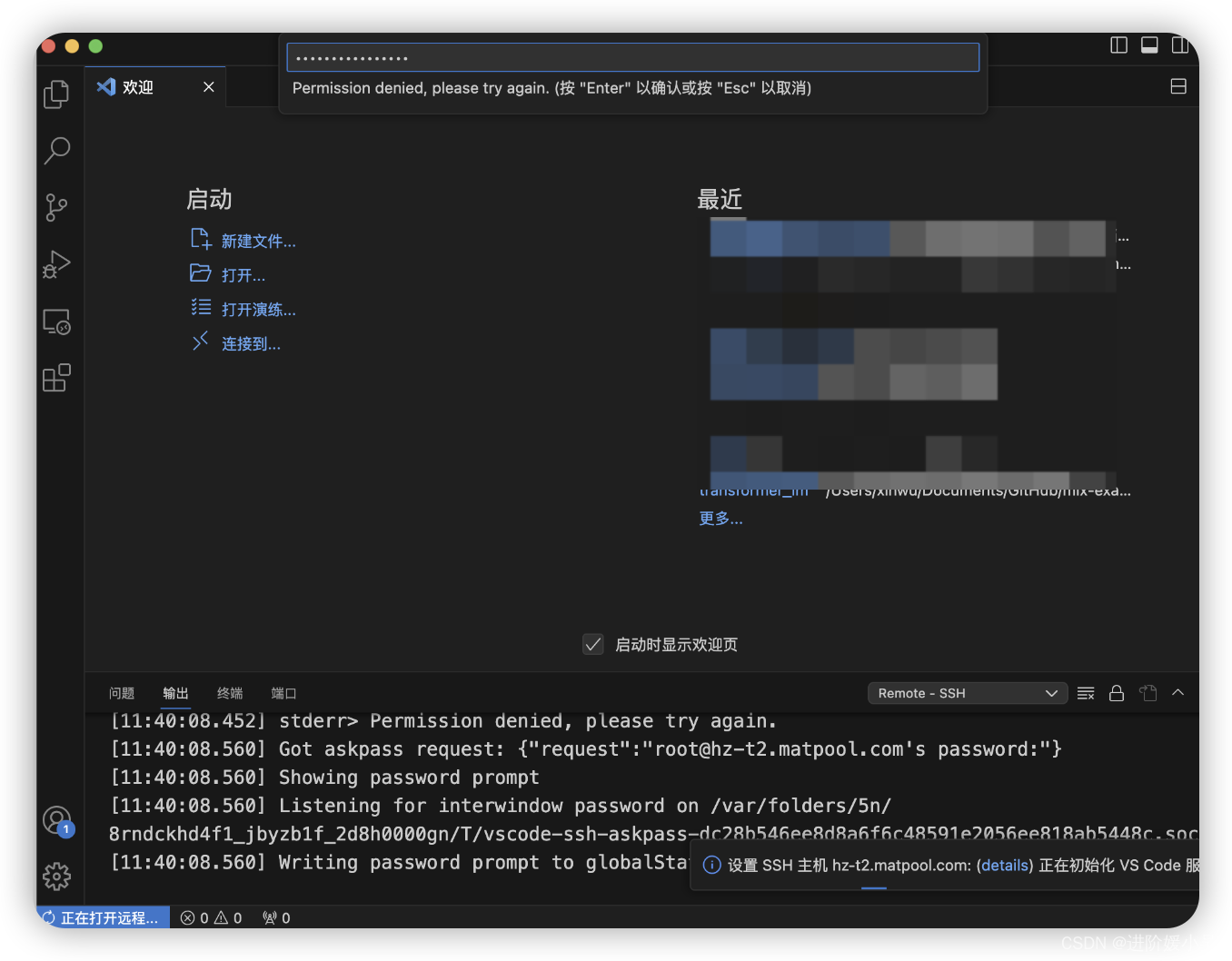
Task: Open the Run and Debug view
Action: pos(56,264)
